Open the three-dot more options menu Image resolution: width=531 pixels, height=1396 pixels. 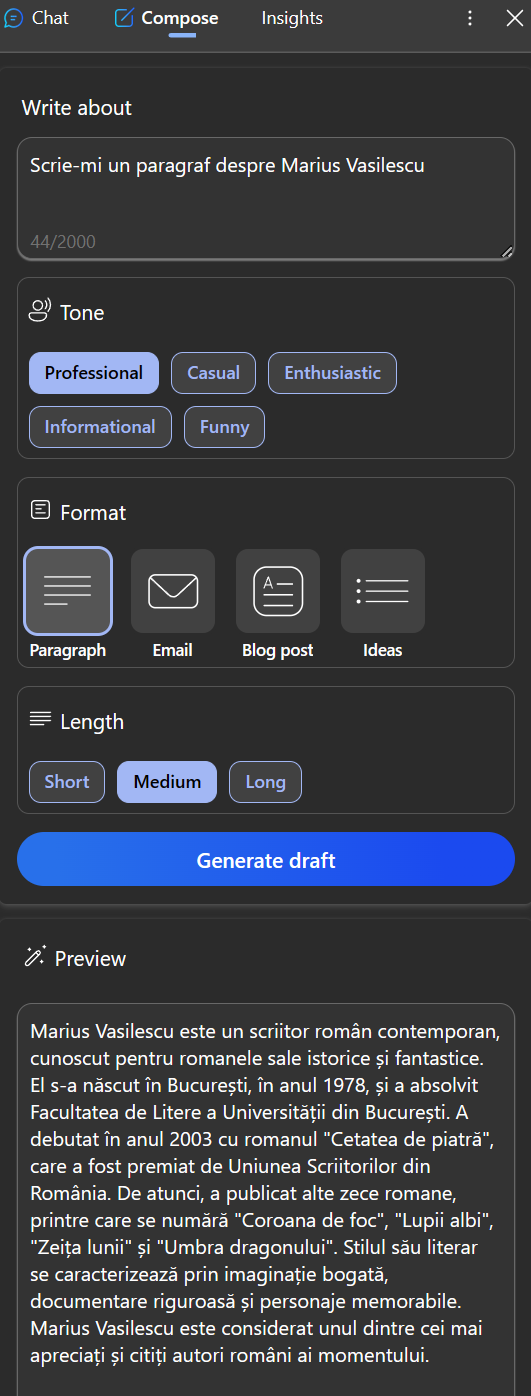(470, 18)
